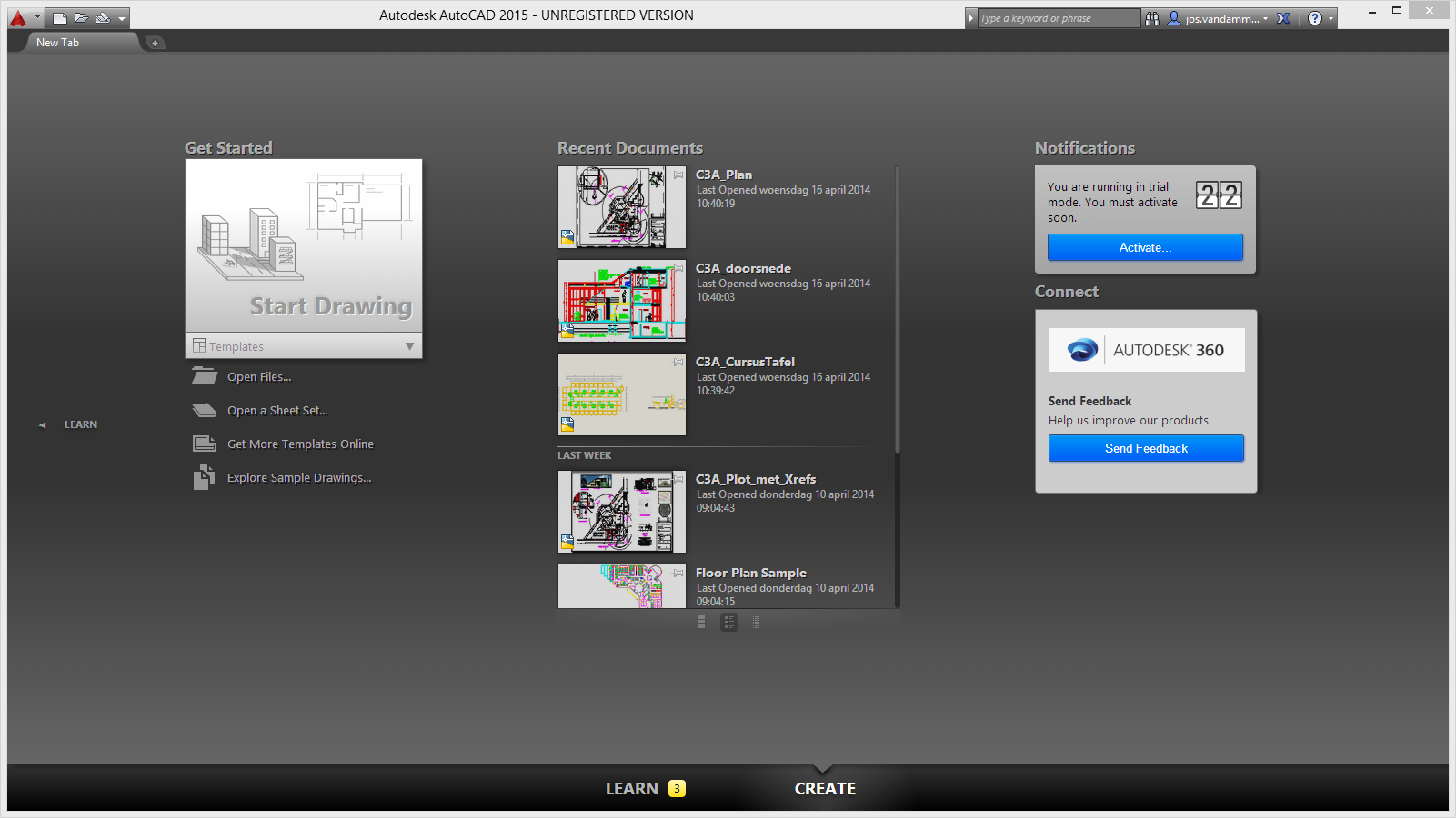Switch recent documents to text list view
1456x818 pixels.
click(756, 623)
